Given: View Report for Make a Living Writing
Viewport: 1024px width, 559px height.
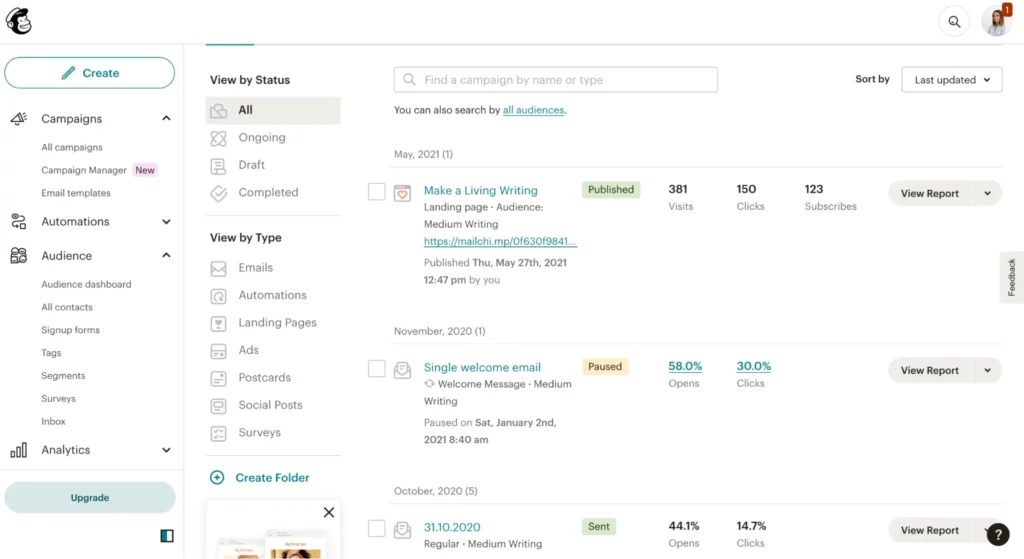Looking at the screenshot, I should [929, 193].
